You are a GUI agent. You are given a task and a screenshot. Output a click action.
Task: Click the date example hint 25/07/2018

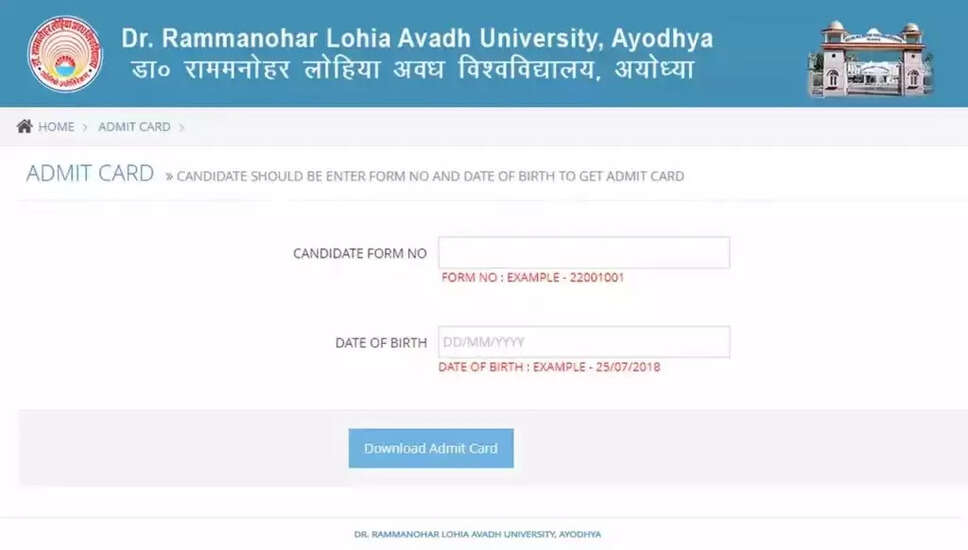pos(549,367)
